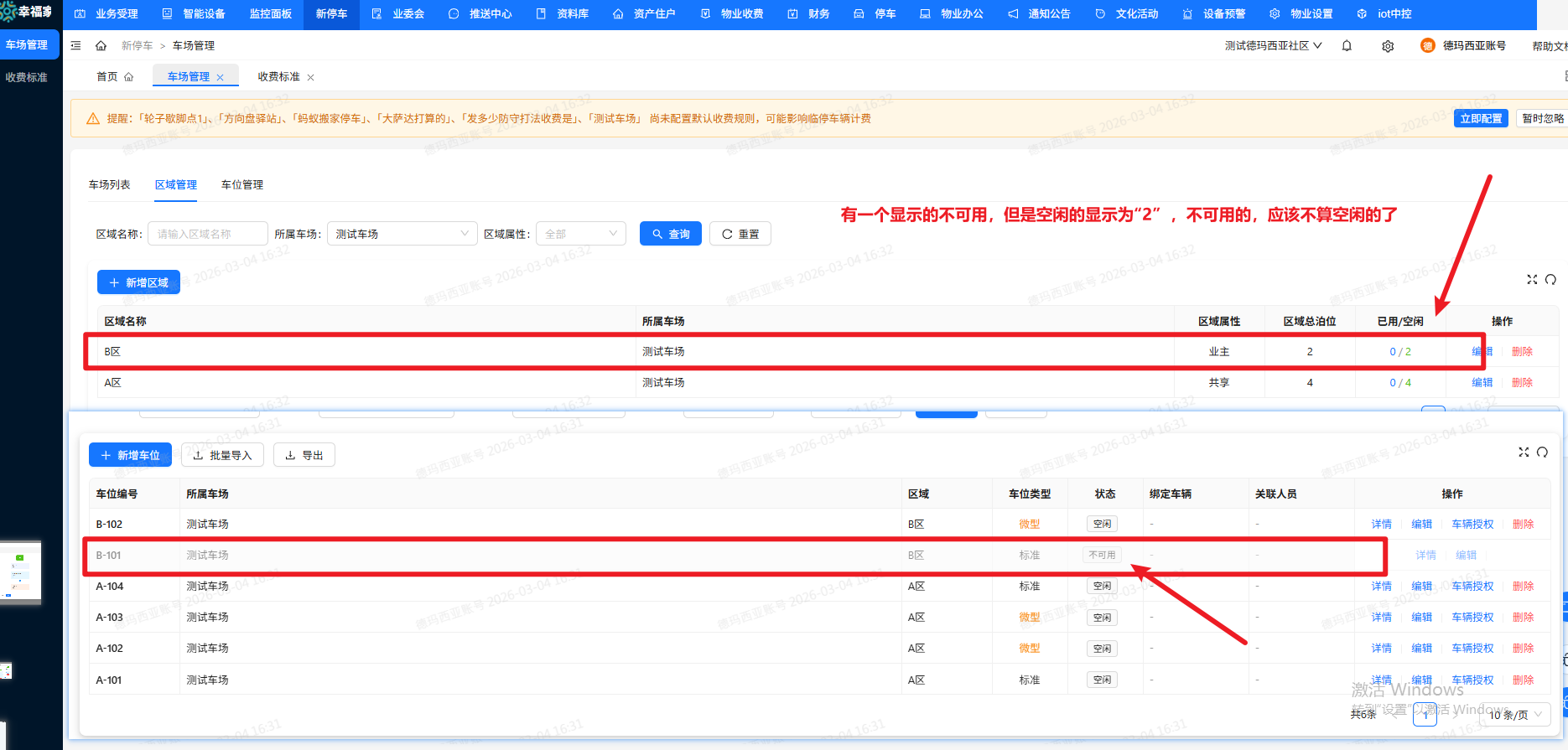Open the 测试德玛西亚社区 community selector
The image size is (1568, 750).
[x=1273, y=46]
